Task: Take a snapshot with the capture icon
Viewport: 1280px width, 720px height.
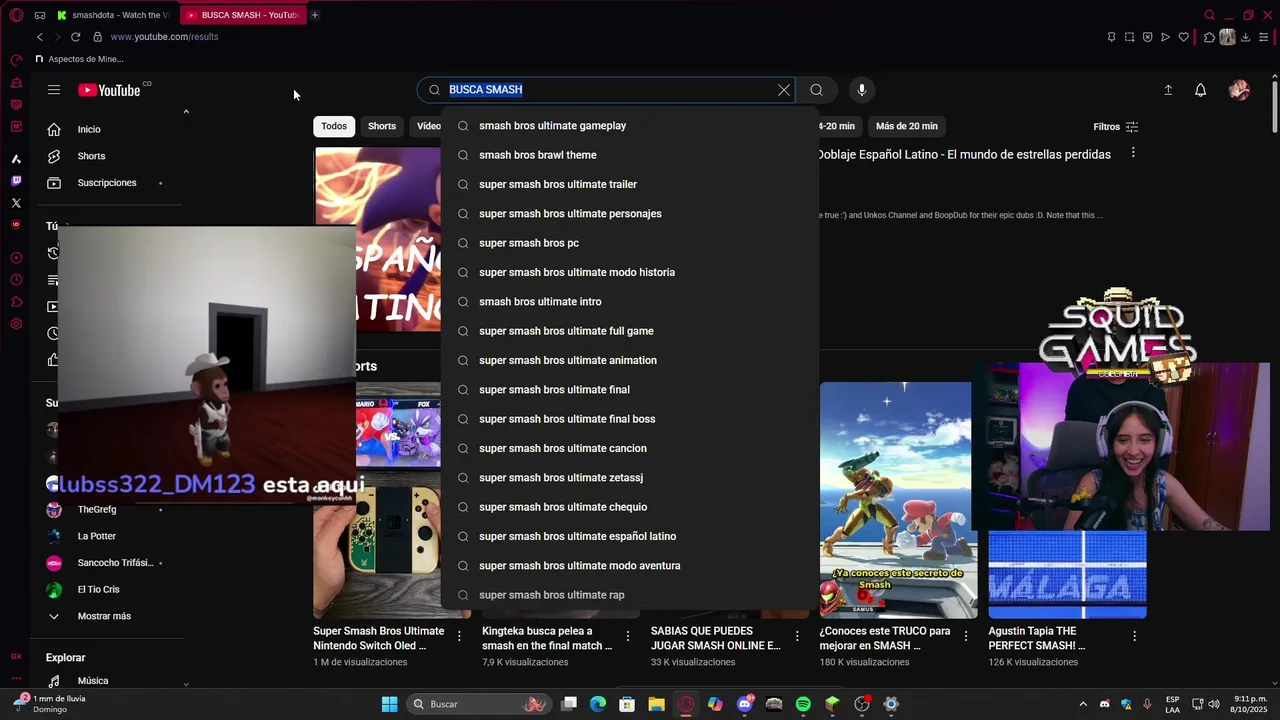Action: (1129, 37)
